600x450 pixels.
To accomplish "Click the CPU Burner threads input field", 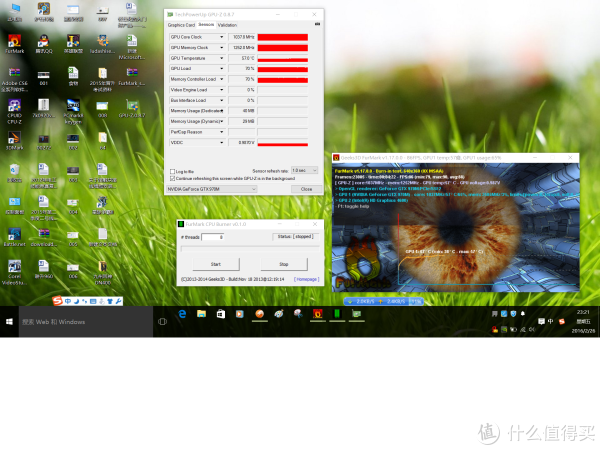I will pyautogui.click(x=213, y=237).
